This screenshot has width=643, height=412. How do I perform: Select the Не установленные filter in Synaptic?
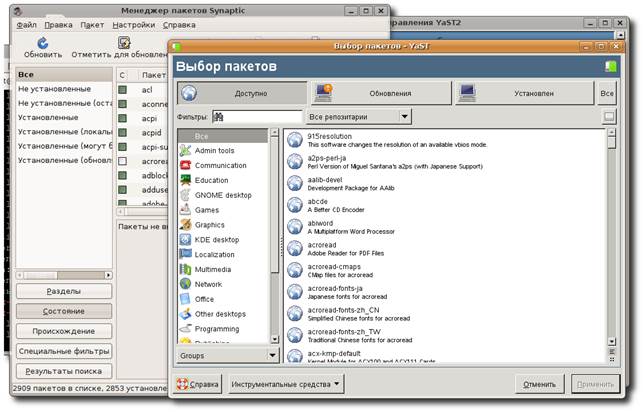[x=64, y=89]
